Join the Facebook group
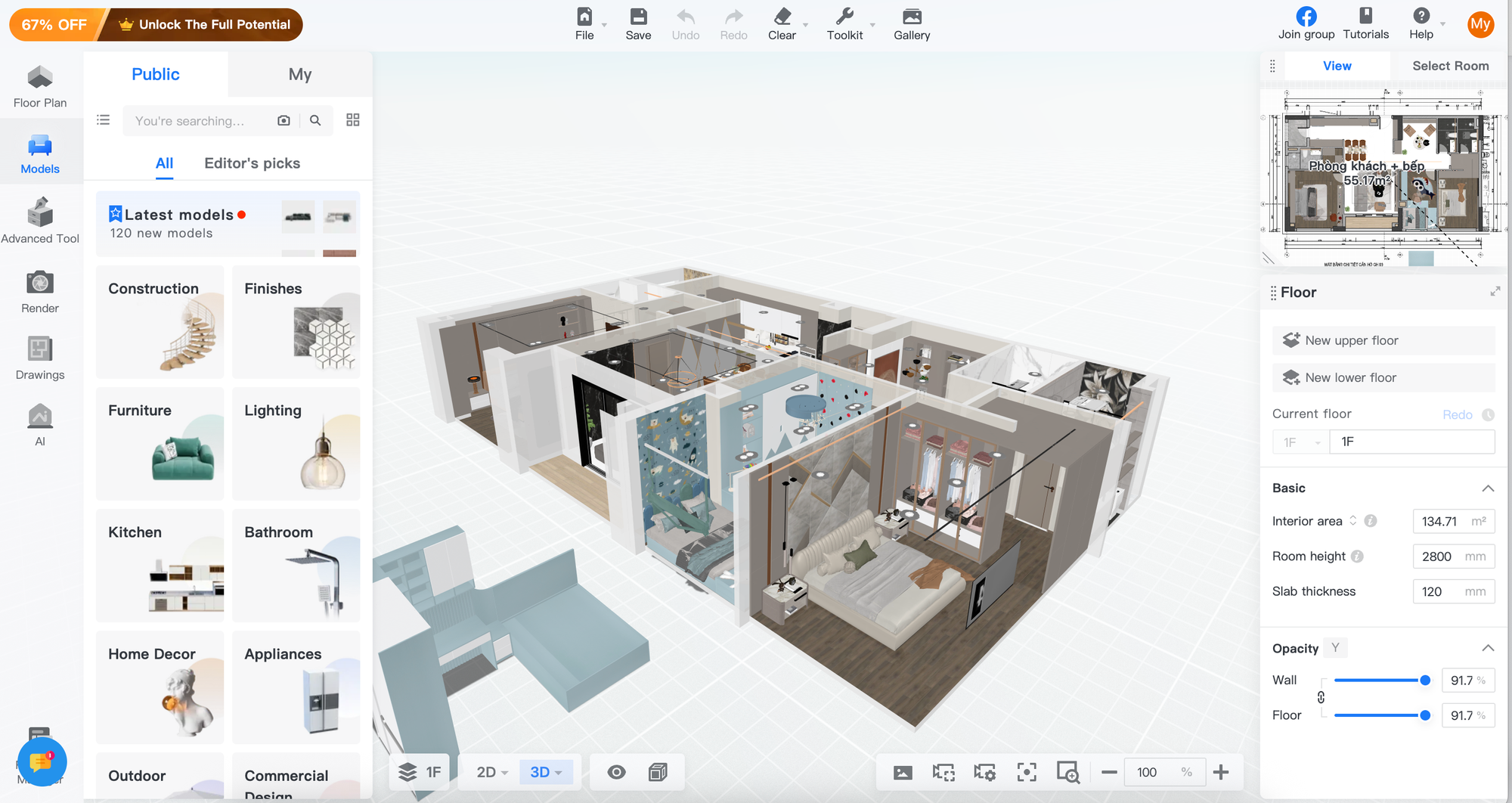 pos(1306,24)
